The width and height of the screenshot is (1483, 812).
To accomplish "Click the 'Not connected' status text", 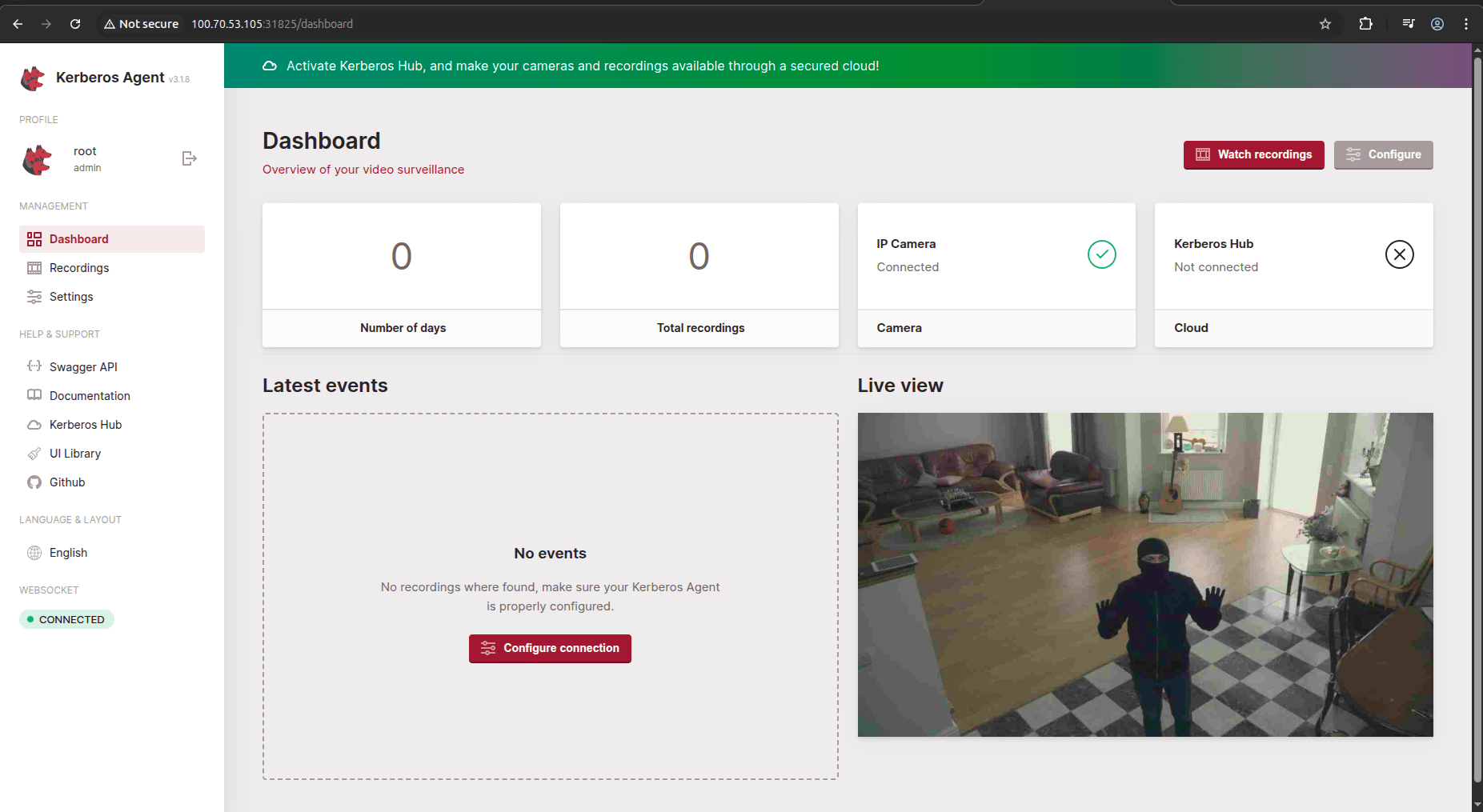I will (1216, 267).
